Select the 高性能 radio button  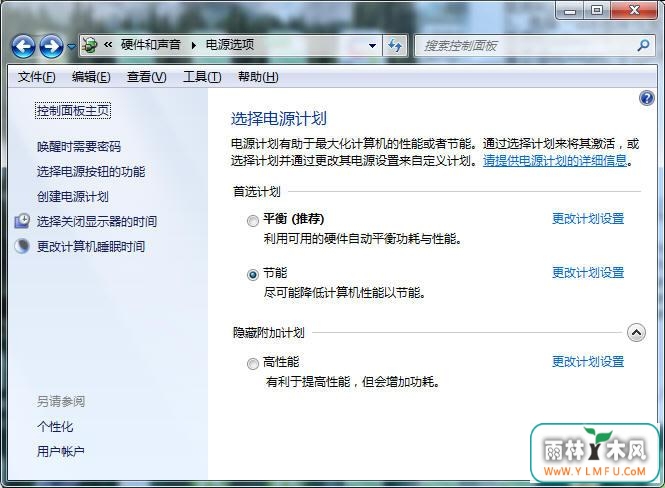253,364
